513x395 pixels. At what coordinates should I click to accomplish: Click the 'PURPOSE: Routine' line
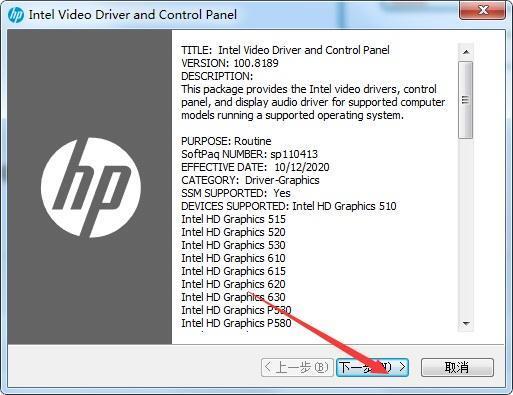pos(226,141)
